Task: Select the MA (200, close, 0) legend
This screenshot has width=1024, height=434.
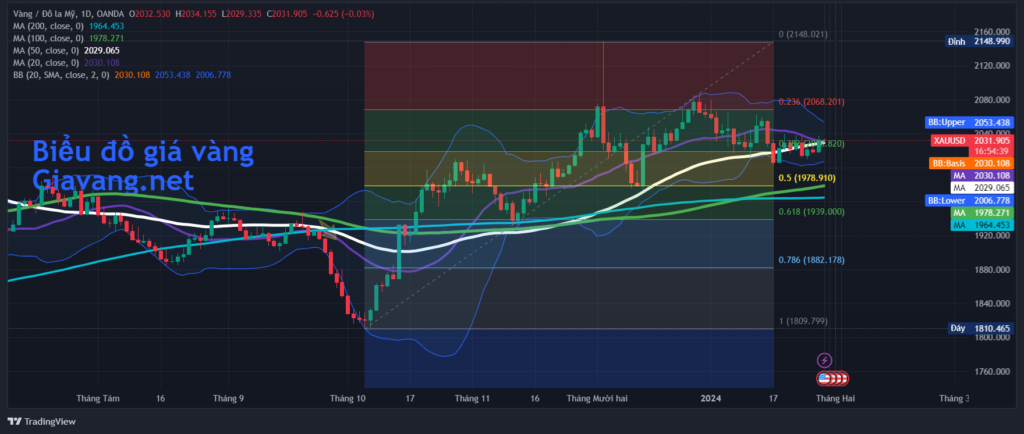Action: coord(45,26)
